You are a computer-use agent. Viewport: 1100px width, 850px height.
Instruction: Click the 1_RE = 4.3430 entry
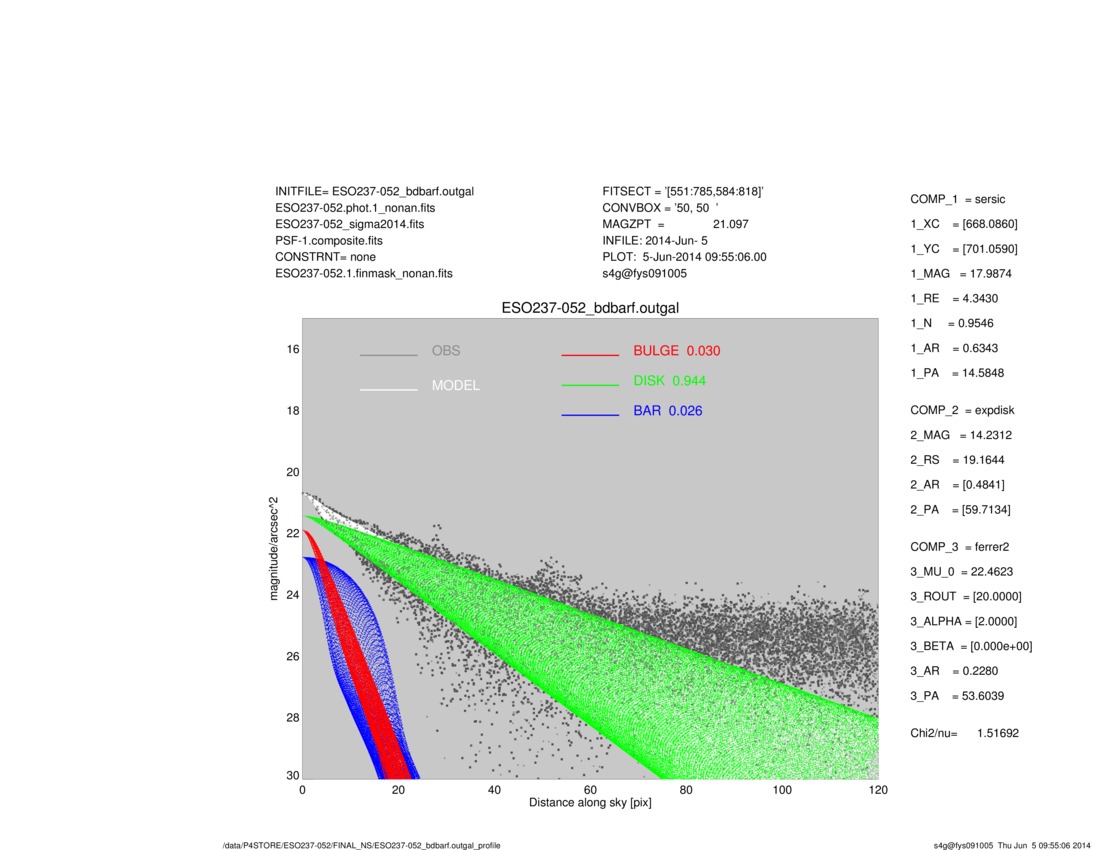point(954,298)
